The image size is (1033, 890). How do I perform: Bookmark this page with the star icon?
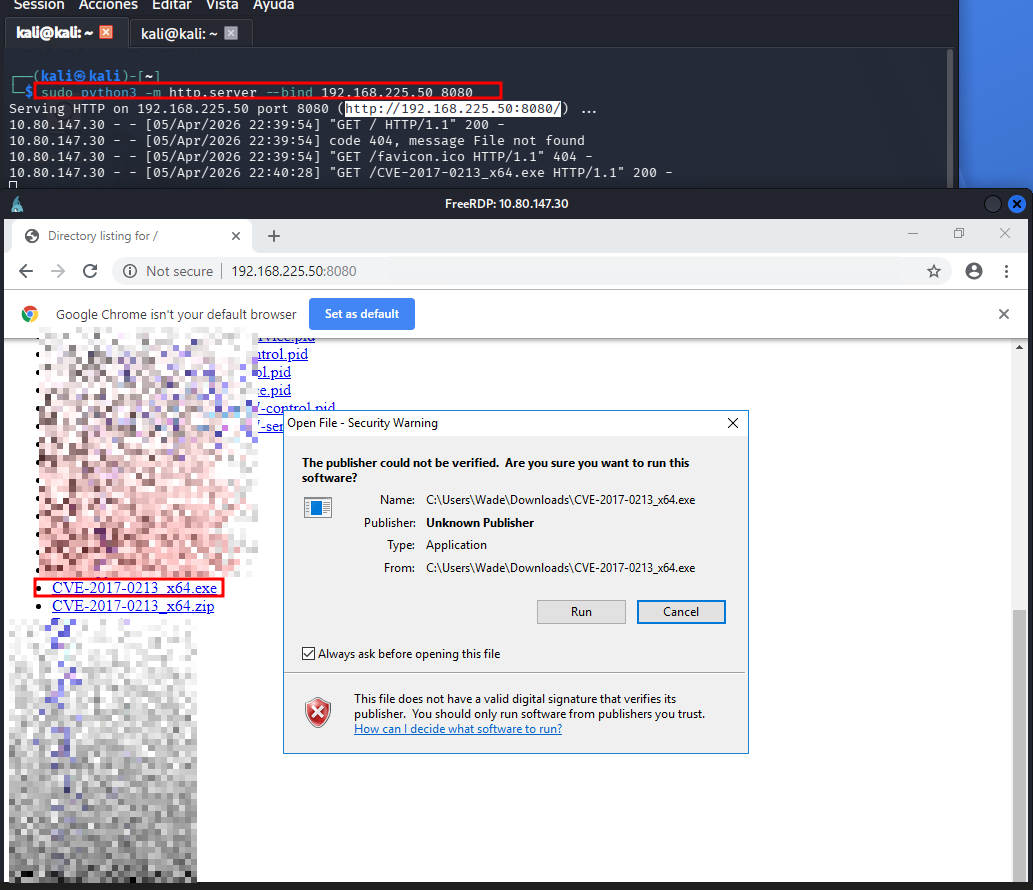click(934, 271)
